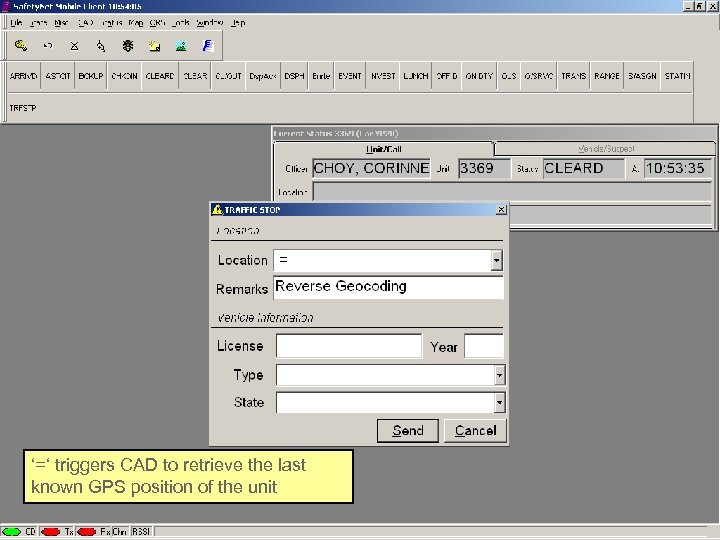Click the ARRIVD status button
The height and width of the screenshot is (540, 720).
[x=23, y=76]
